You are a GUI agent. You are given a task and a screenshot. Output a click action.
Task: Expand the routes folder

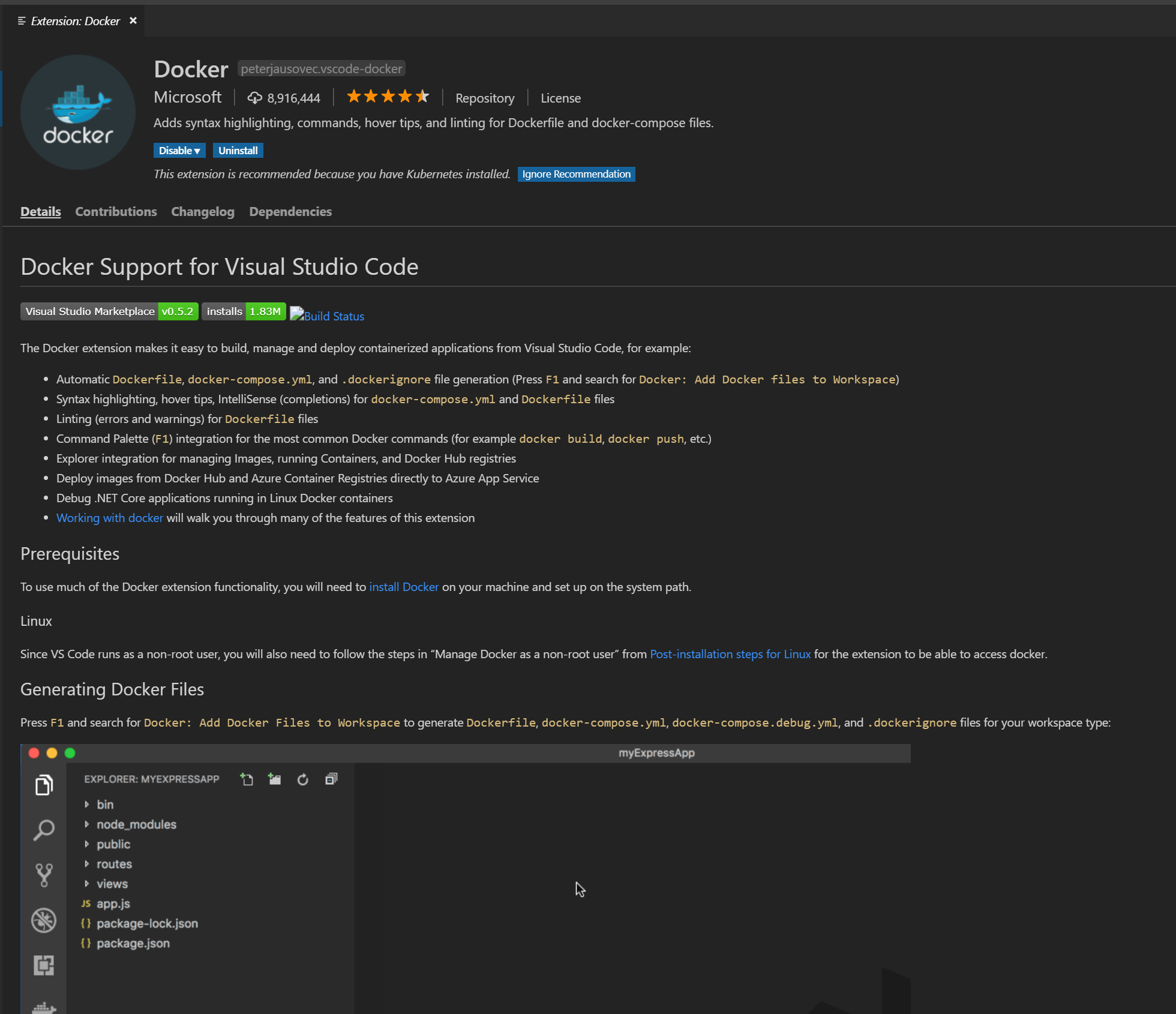point(114,864)
